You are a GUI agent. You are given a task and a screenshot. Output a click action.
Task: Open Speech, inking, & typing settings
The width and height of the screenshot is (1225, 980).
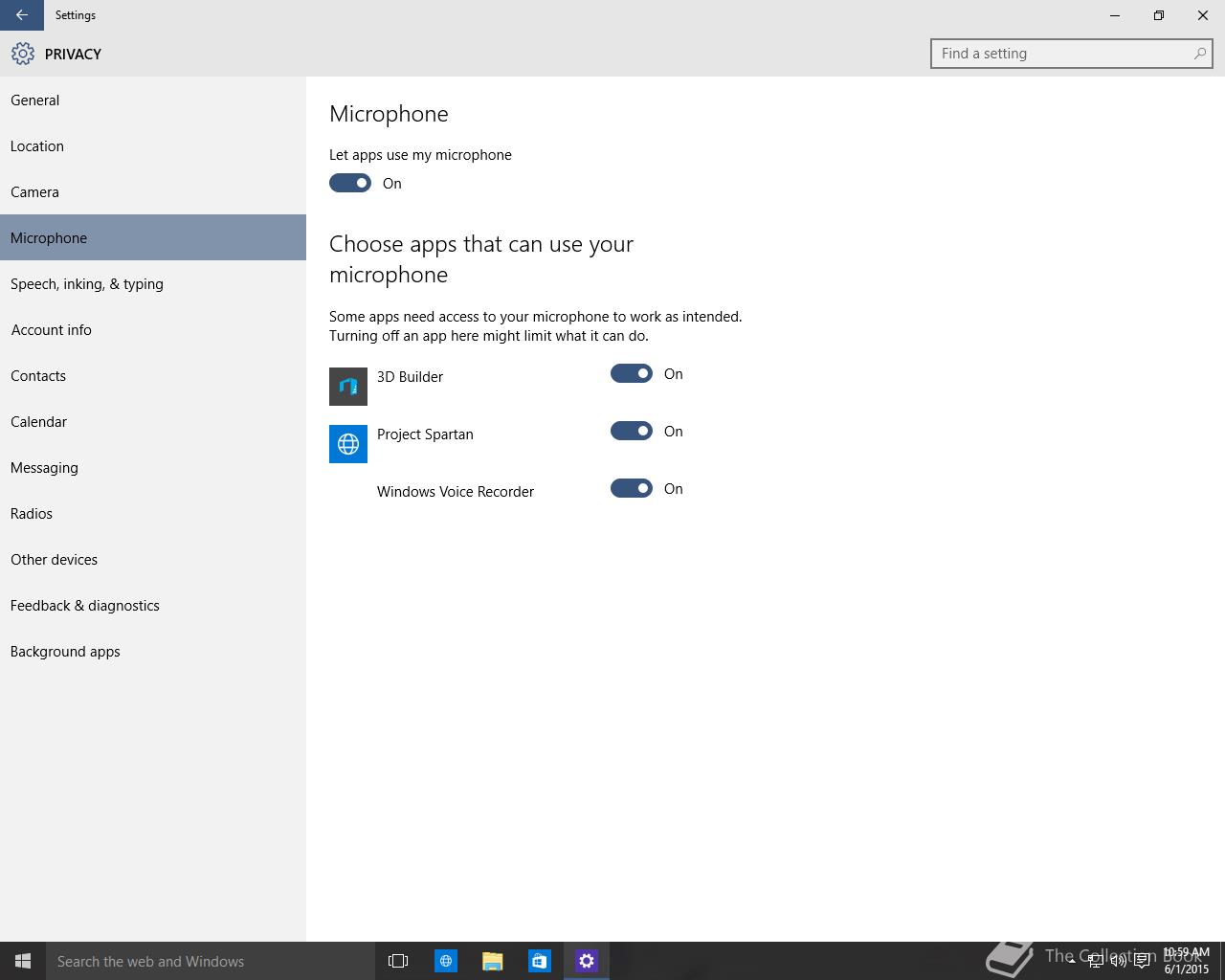point(153,283)
